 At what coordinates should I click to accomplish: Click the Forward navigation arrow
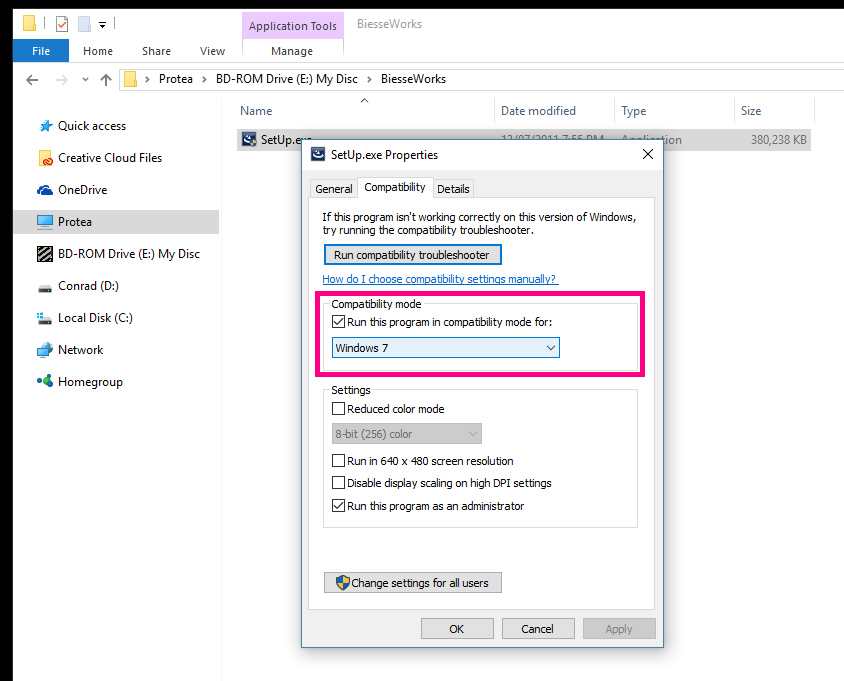(x=62, y=80)
